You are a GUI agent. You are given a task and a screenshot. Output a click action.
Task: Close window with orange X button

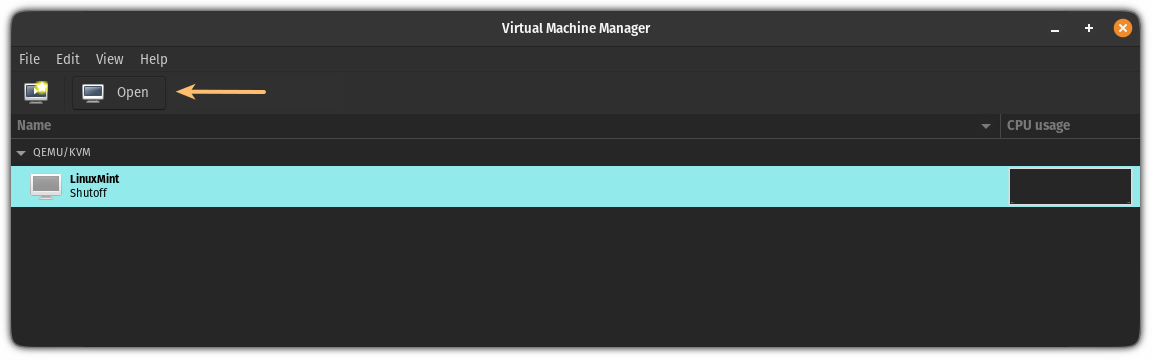point(1122,29)
